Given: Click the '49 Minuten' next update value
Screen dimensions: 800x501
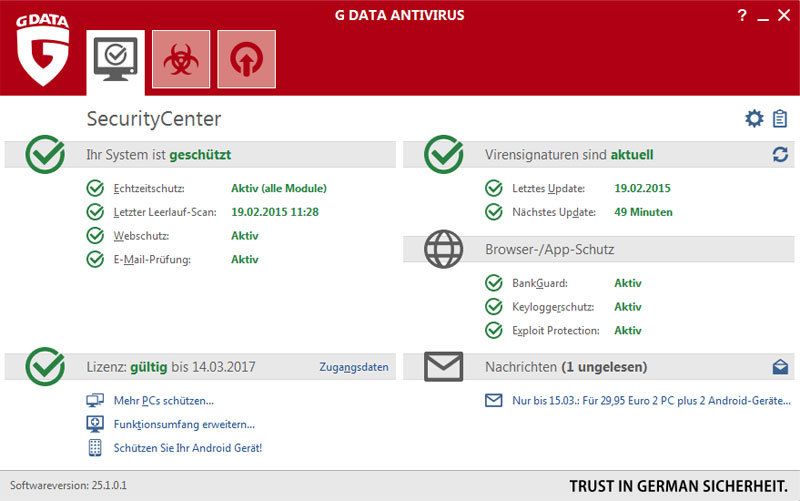Looking at the screenshot, I should 643,212.
